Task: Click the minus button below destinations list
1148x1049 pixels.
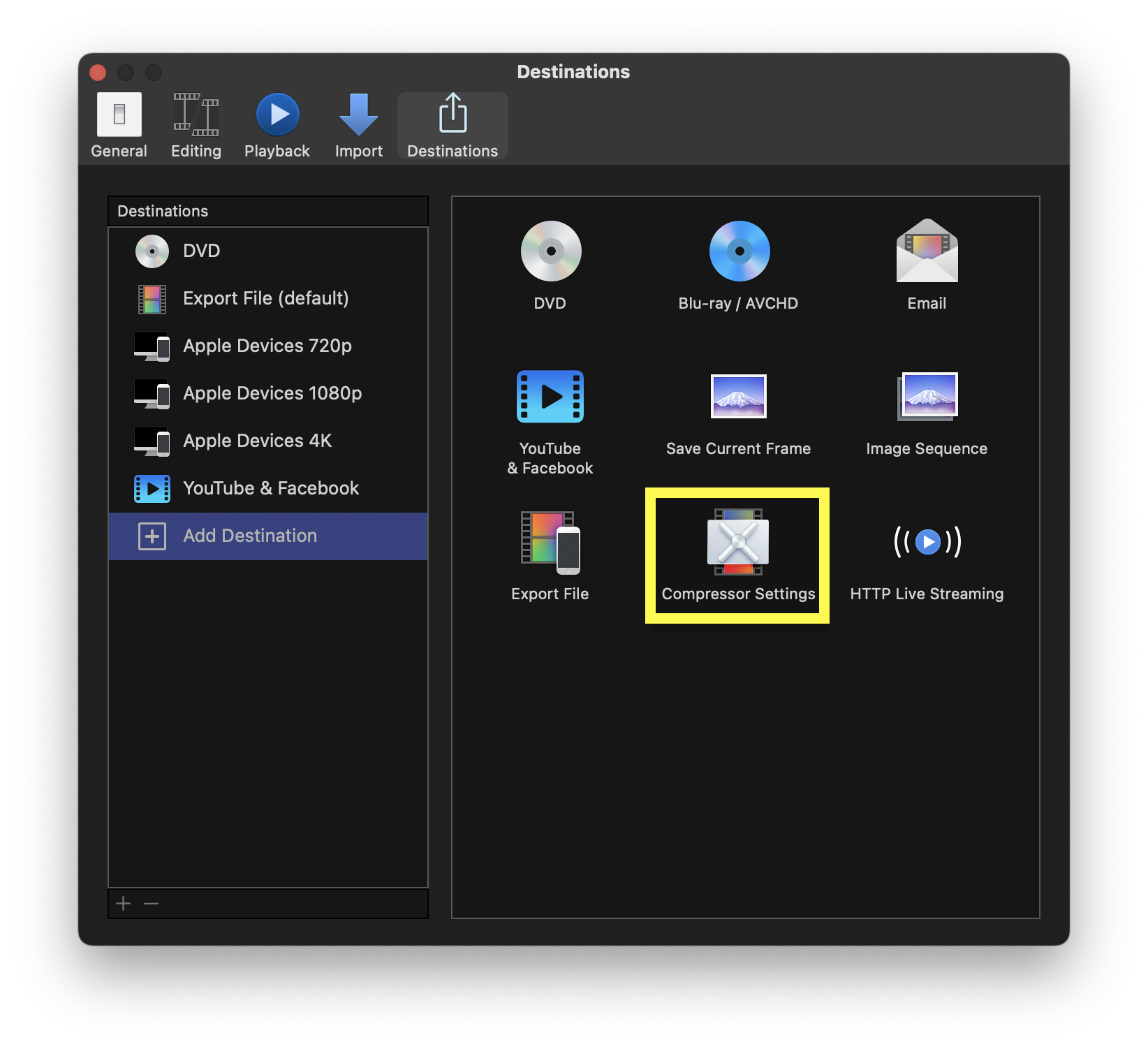Action: pos(152,903)
